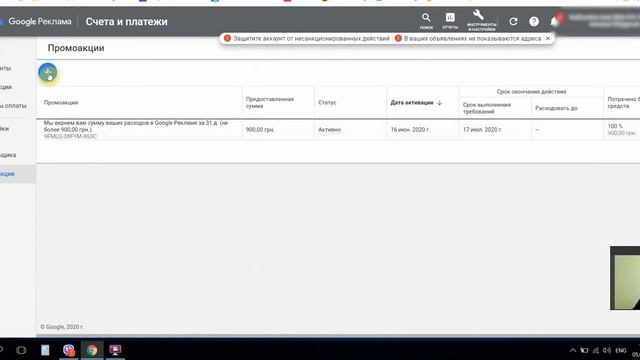Open the Reports icon in header
This screenshot has width=640, height=360.
(450, 21)
